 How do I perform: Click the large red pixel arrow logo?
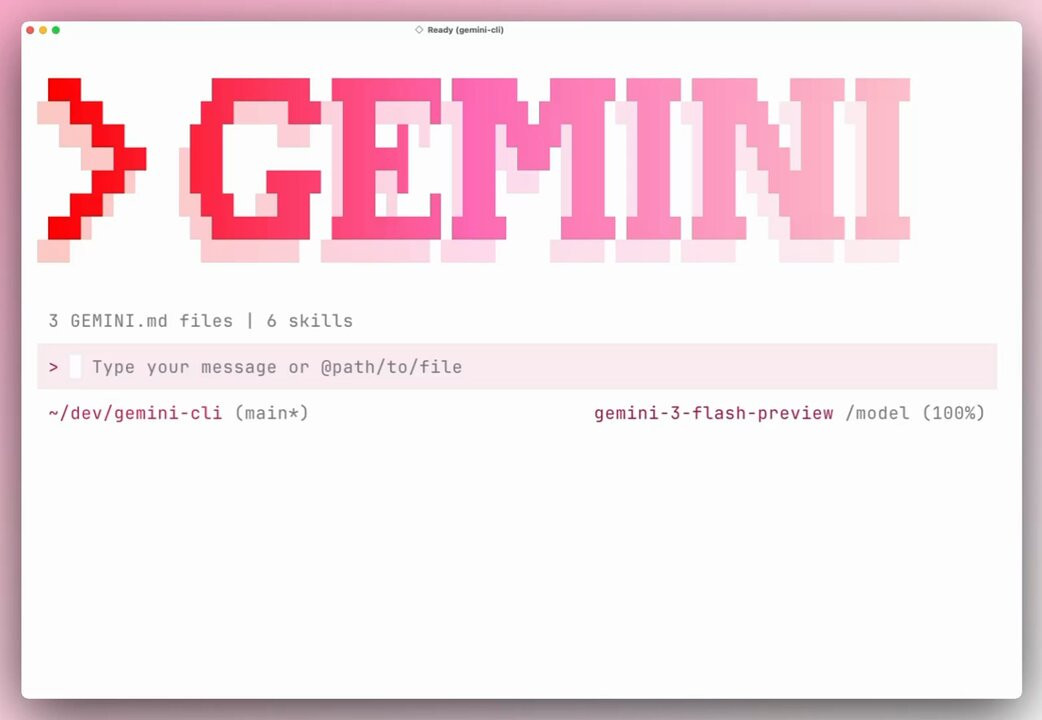(92, 170)
